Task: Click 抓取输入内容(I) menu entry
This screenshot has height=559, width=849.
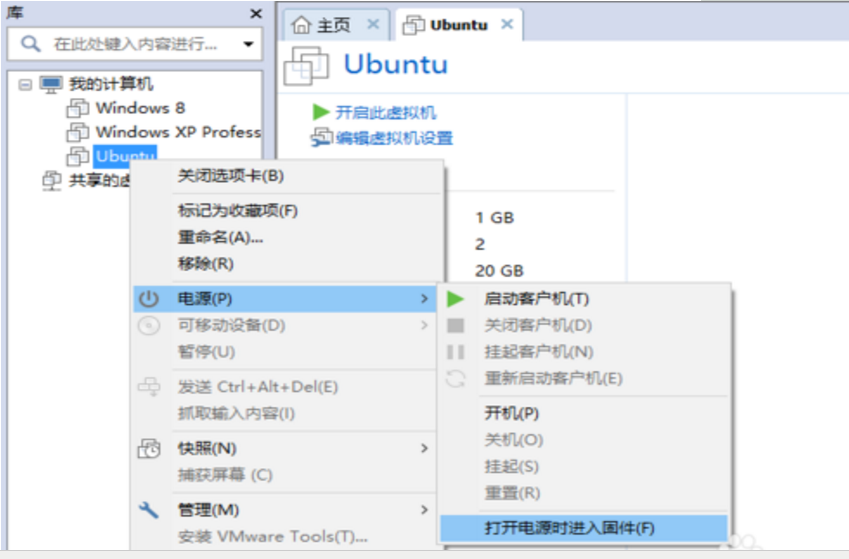Action: click(236, 413)
